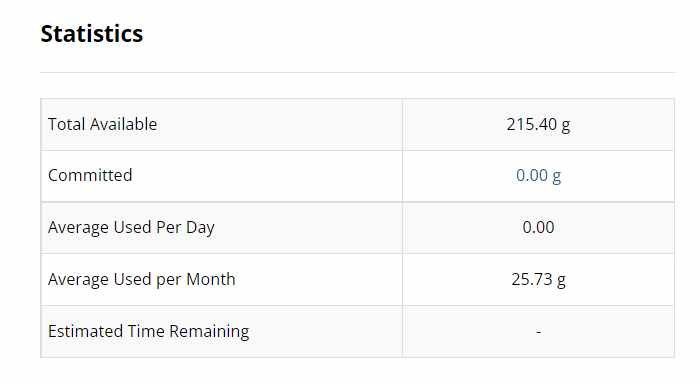Select the word Day in the third row
Screen dimensions: 700x384
pyautogui.click(x=200, y=228)
